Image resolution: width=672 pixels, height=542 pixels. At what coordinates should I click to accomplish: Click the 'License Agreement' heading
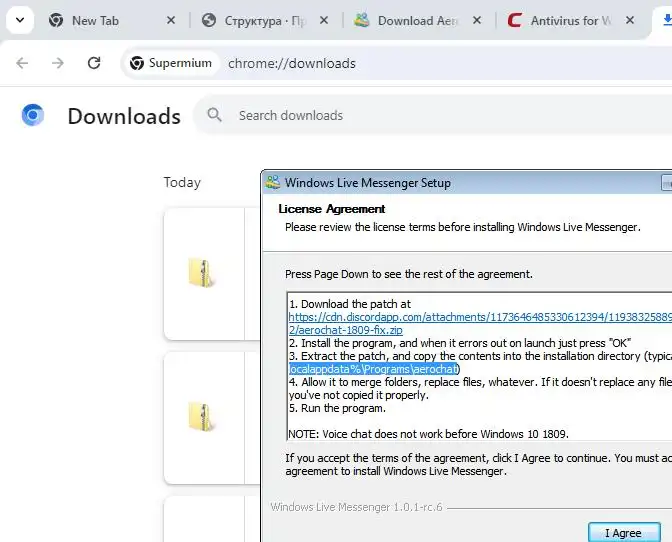(332, 209)
